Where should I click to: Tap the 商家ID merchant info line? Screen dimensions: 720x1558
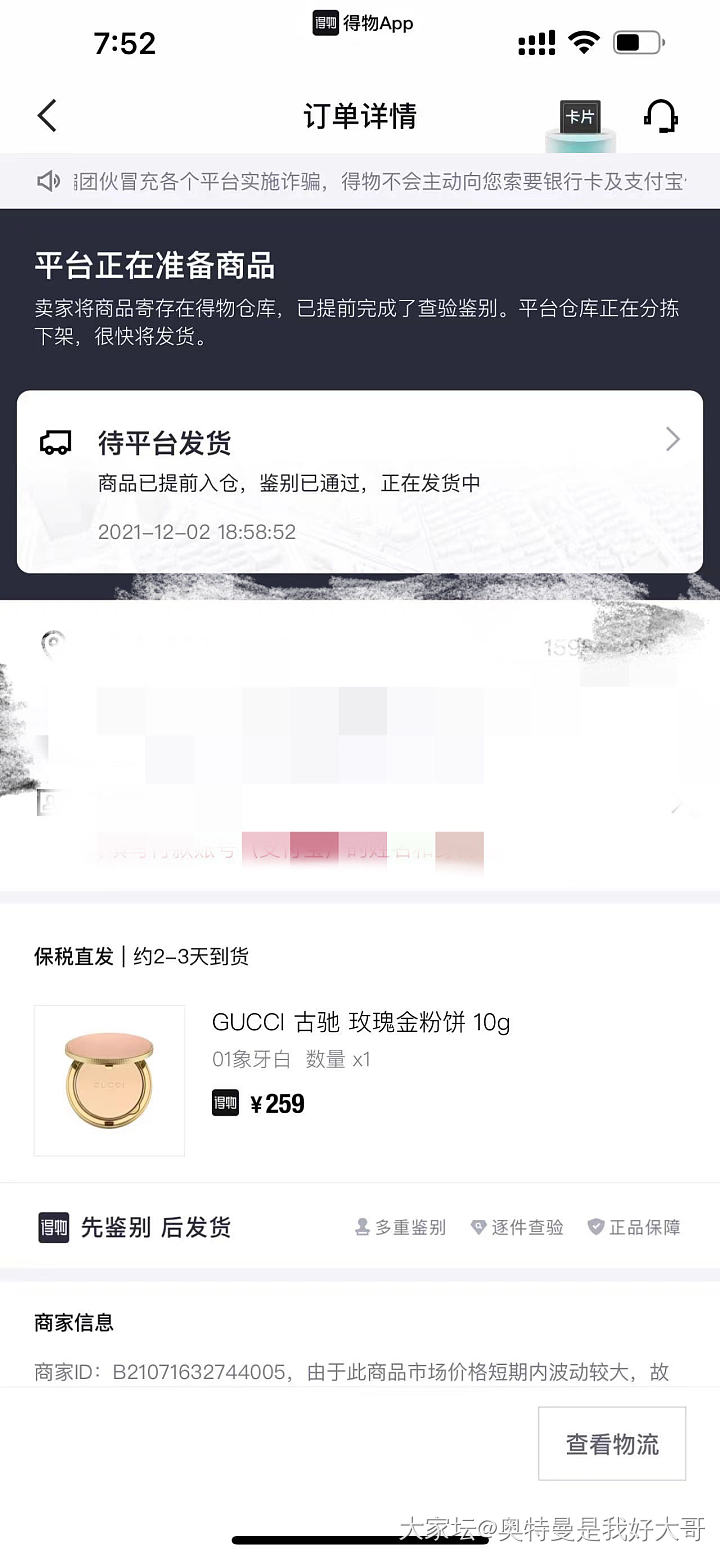[352, 1372]
